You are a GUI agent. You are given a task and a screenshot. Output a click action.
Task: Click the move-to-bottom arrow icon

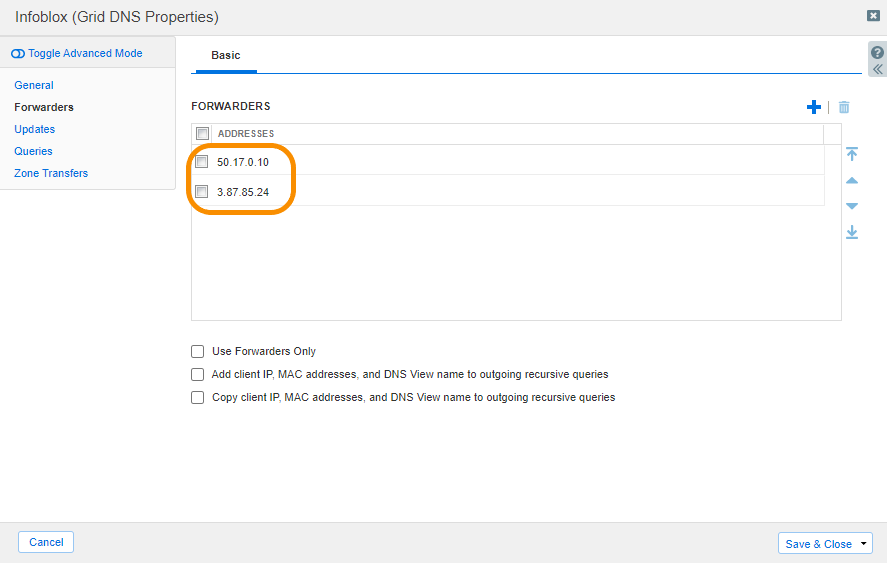[x=852, y=232]
